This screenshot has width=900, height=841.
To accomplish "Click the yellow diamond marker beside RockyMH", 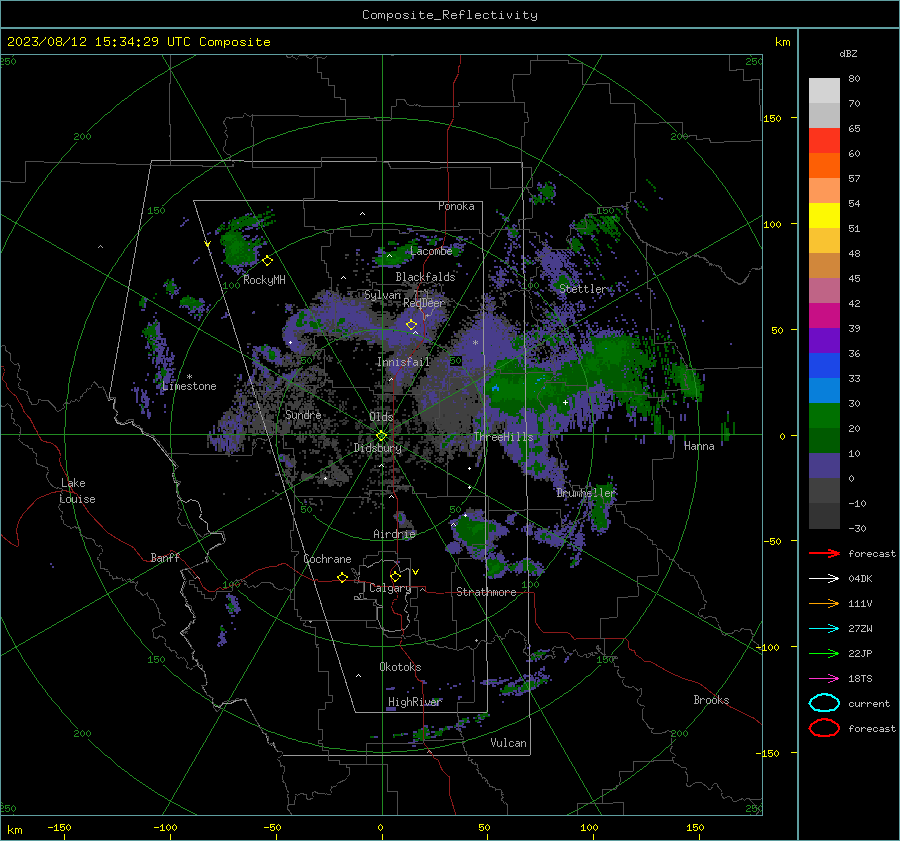I will pos(267,261).
